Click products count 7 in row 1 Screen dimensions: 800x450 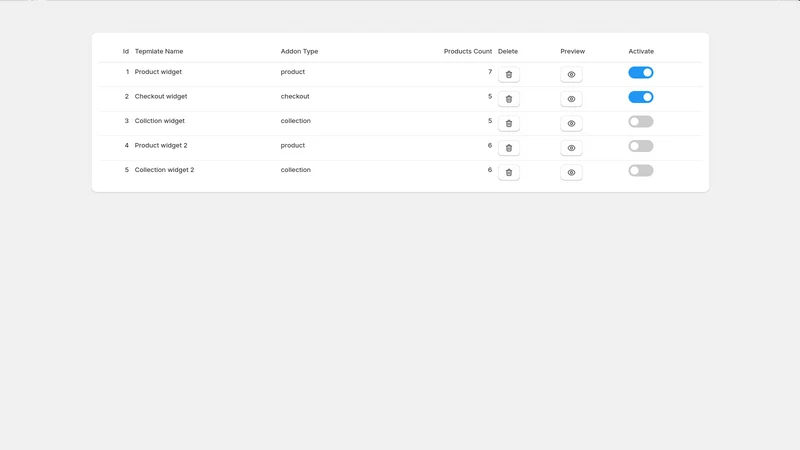pos(490,72)
